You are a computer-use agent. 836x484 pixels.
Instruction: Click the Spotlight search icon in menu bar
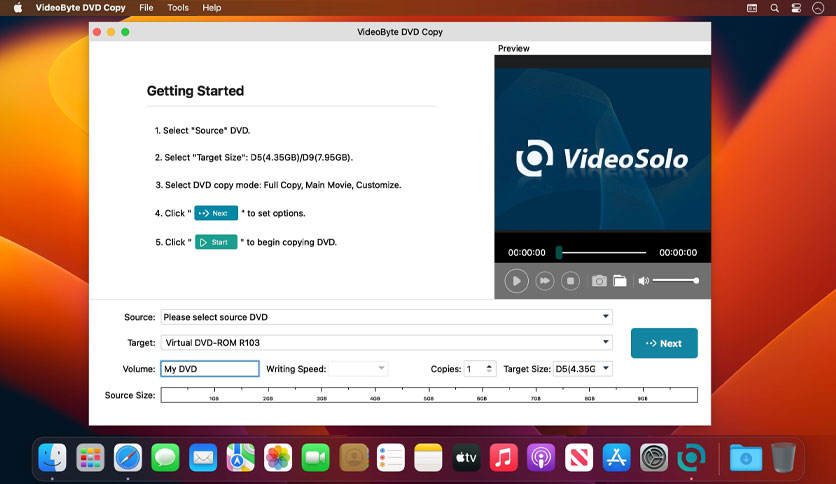[x=774, y=8]
